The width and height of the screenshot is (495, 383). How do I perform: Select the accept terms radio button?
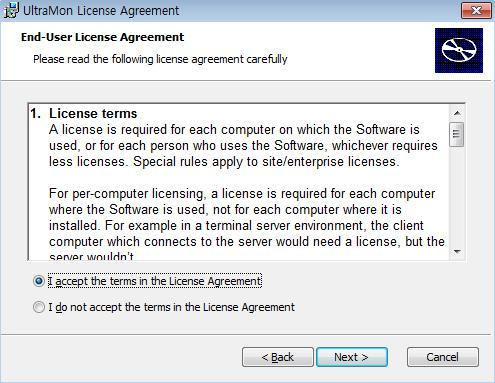(x=39, y=281)
